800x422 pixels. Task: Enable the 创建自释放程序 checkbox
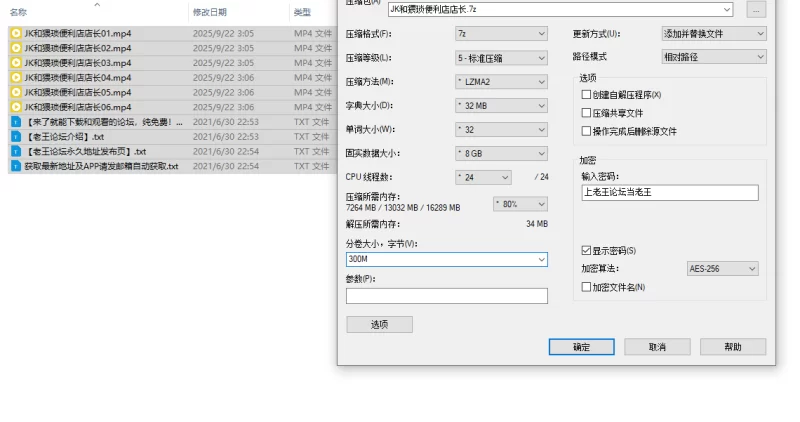click(586, 95)
